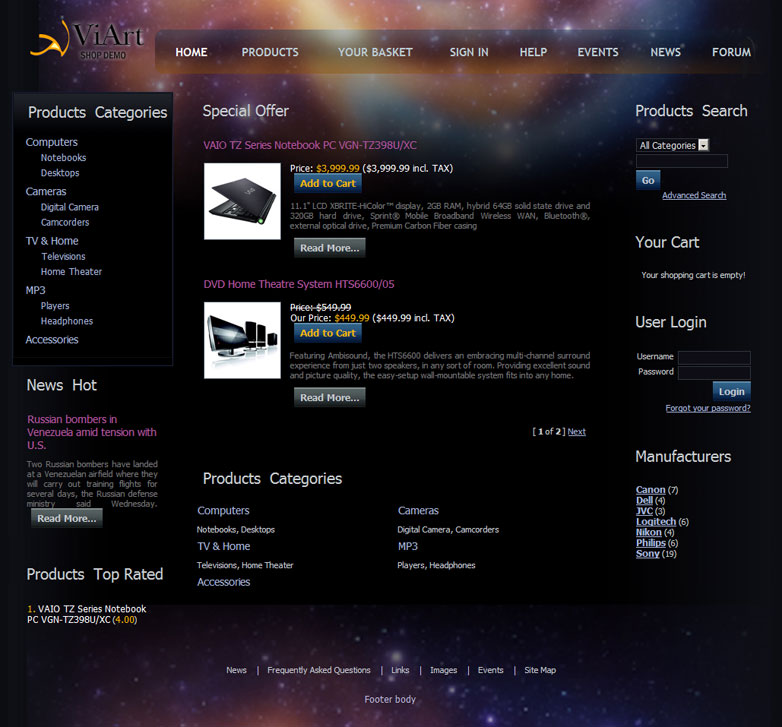Screen dimensions: 782x727
Task: Click the ViArt Shop Demo logo
Action: click(88, 40)
